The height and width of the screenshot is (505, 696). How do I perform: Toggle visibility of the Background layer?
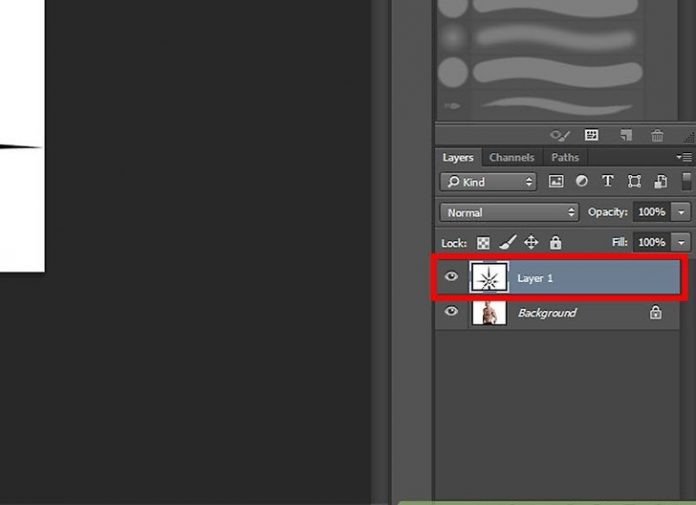pyautogui.click(x=451, y=312)
